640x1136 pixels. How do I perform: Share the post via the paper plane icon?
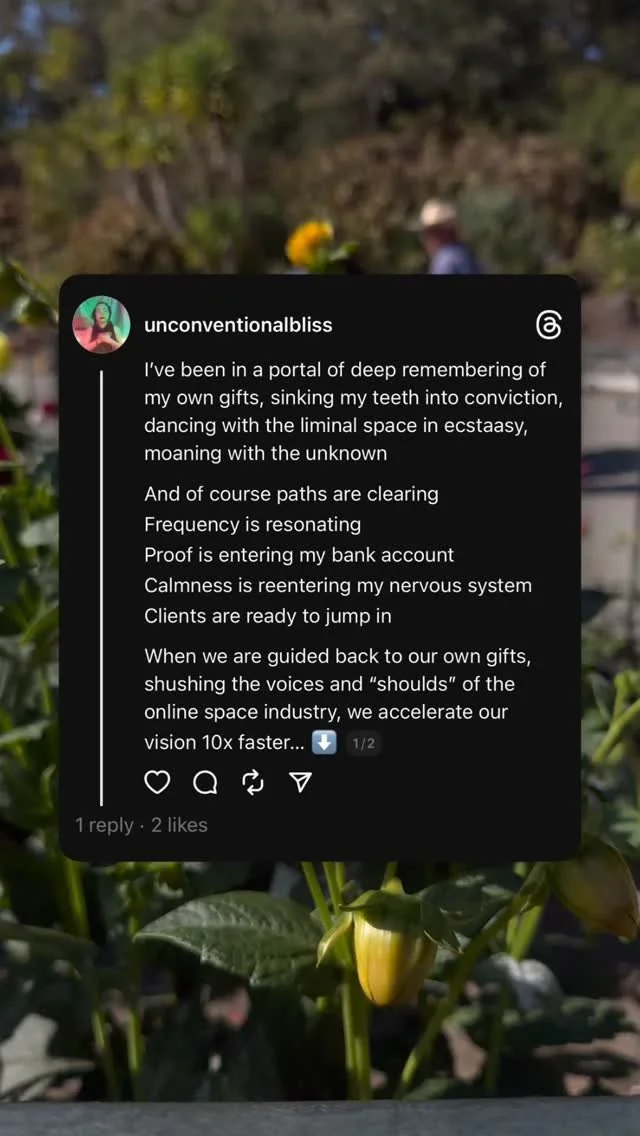(x=301, y=782)
